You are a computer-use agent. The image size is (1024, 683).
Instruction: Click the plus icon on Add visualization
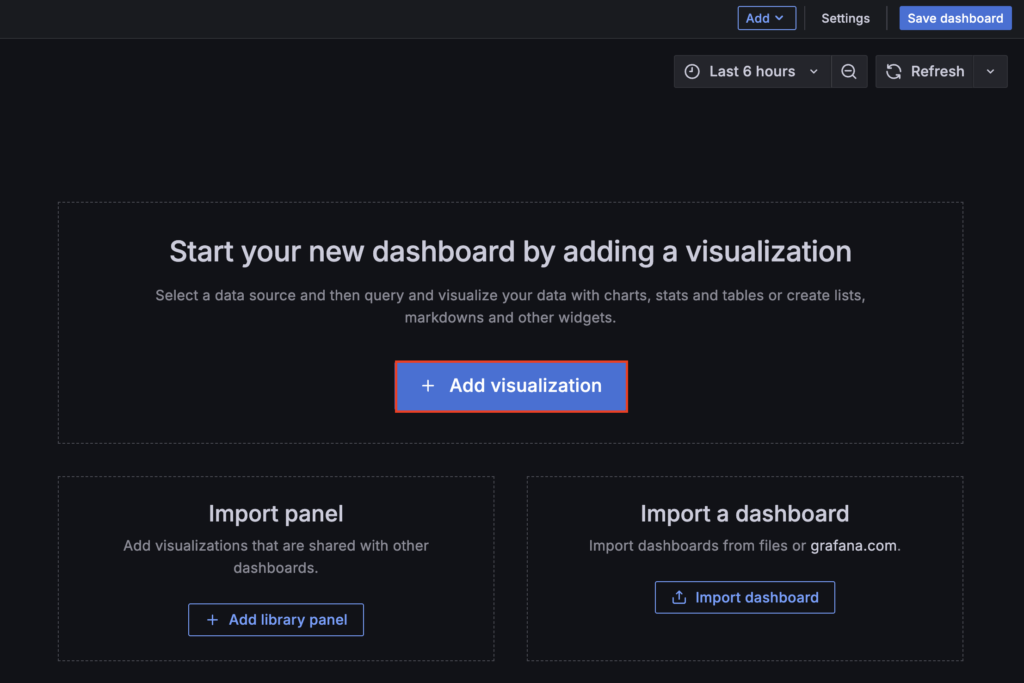click(429, 386)
